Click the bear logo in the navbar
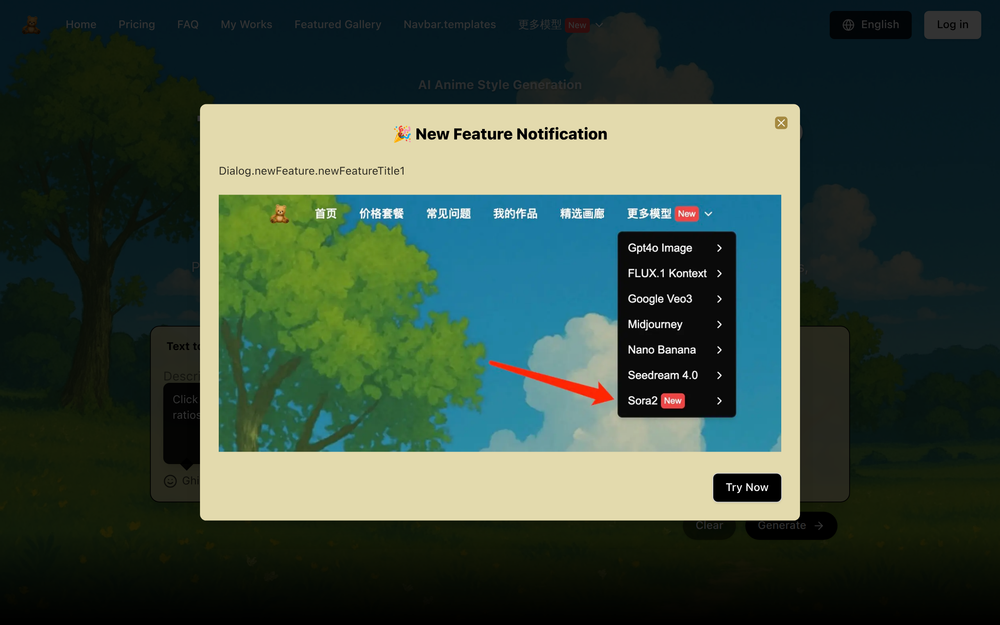Image resolution: width=1000 pixels, height=625 pixels. click(x=31, y=25)
